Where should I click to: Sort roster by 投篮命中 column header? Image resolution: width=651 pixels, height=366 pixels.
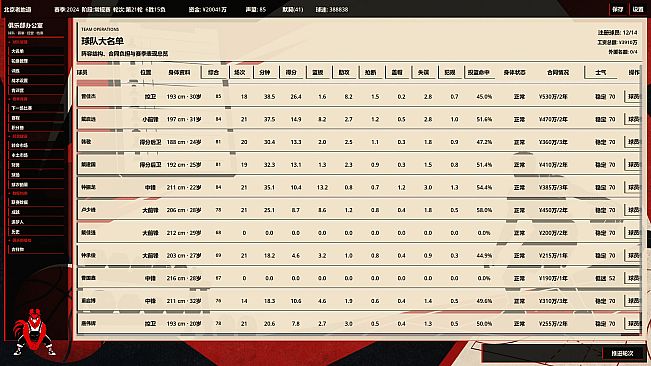click(478, 72)
